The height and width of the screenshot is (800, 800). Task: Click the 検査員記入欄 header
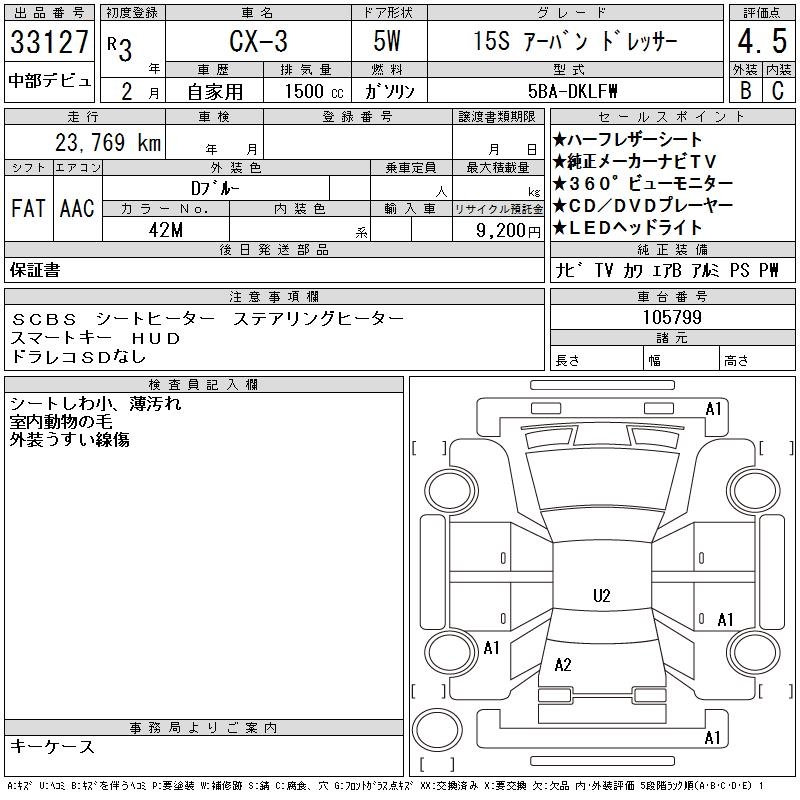tap(204, 384)
